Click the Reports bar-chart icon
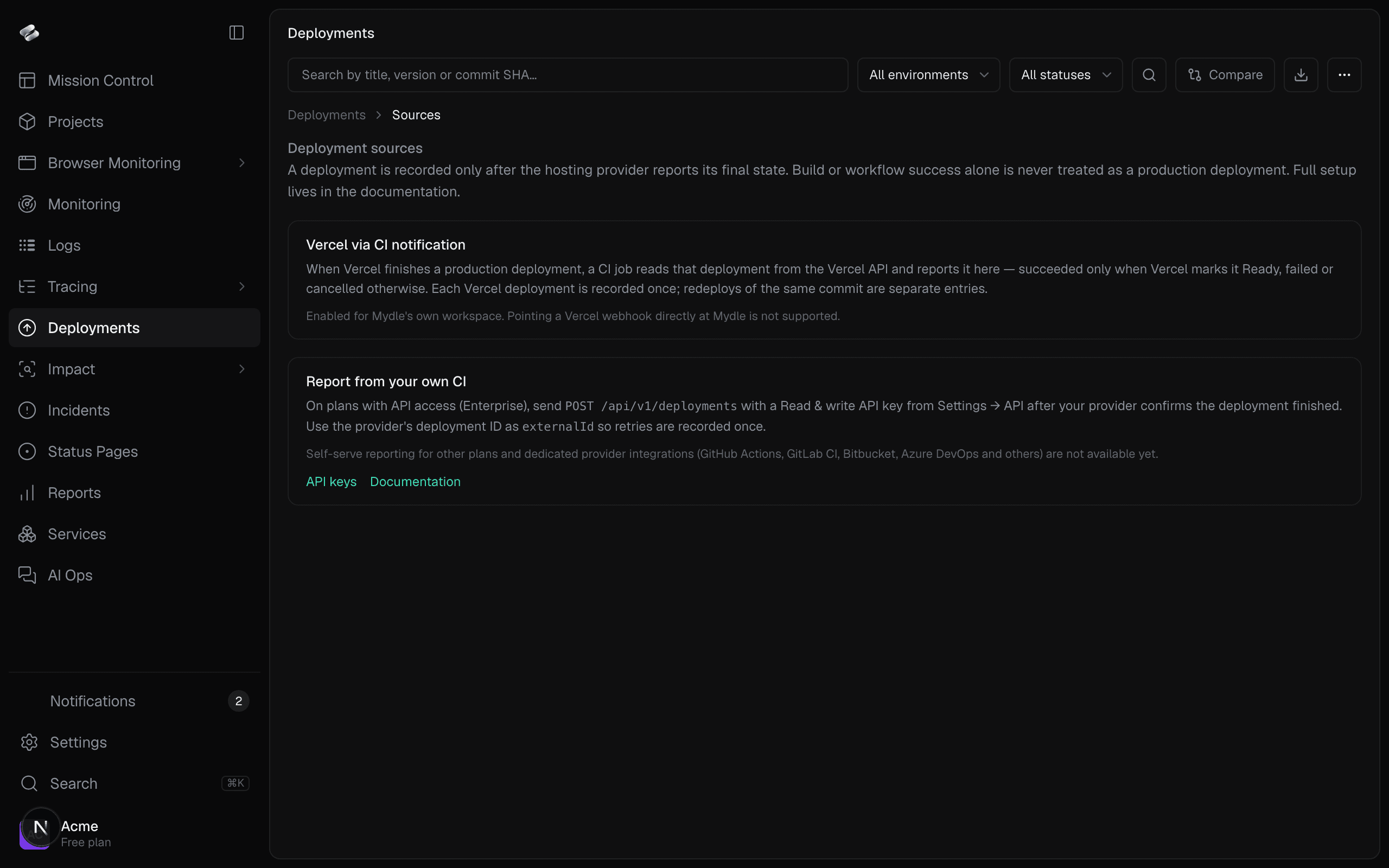The image size is (1389, 868). [27, 493]
